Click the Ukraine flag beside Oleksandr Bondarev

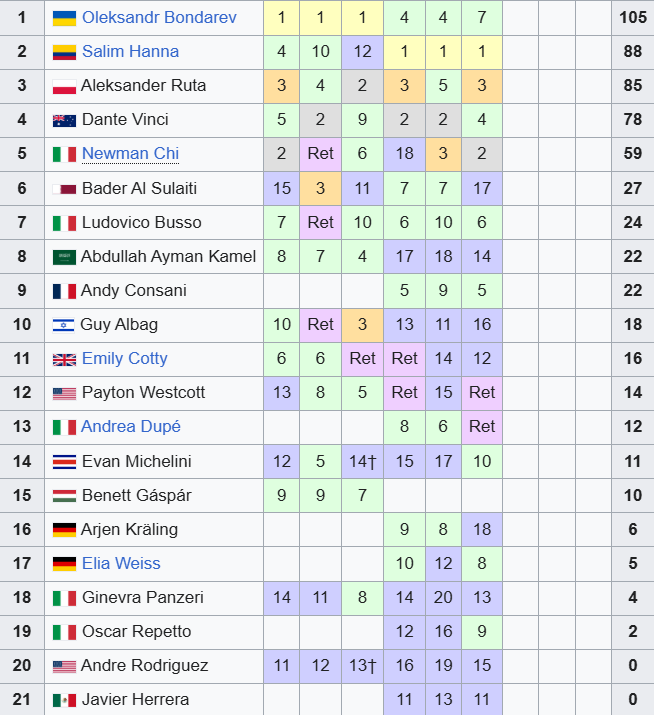click(x=64, y=18)
